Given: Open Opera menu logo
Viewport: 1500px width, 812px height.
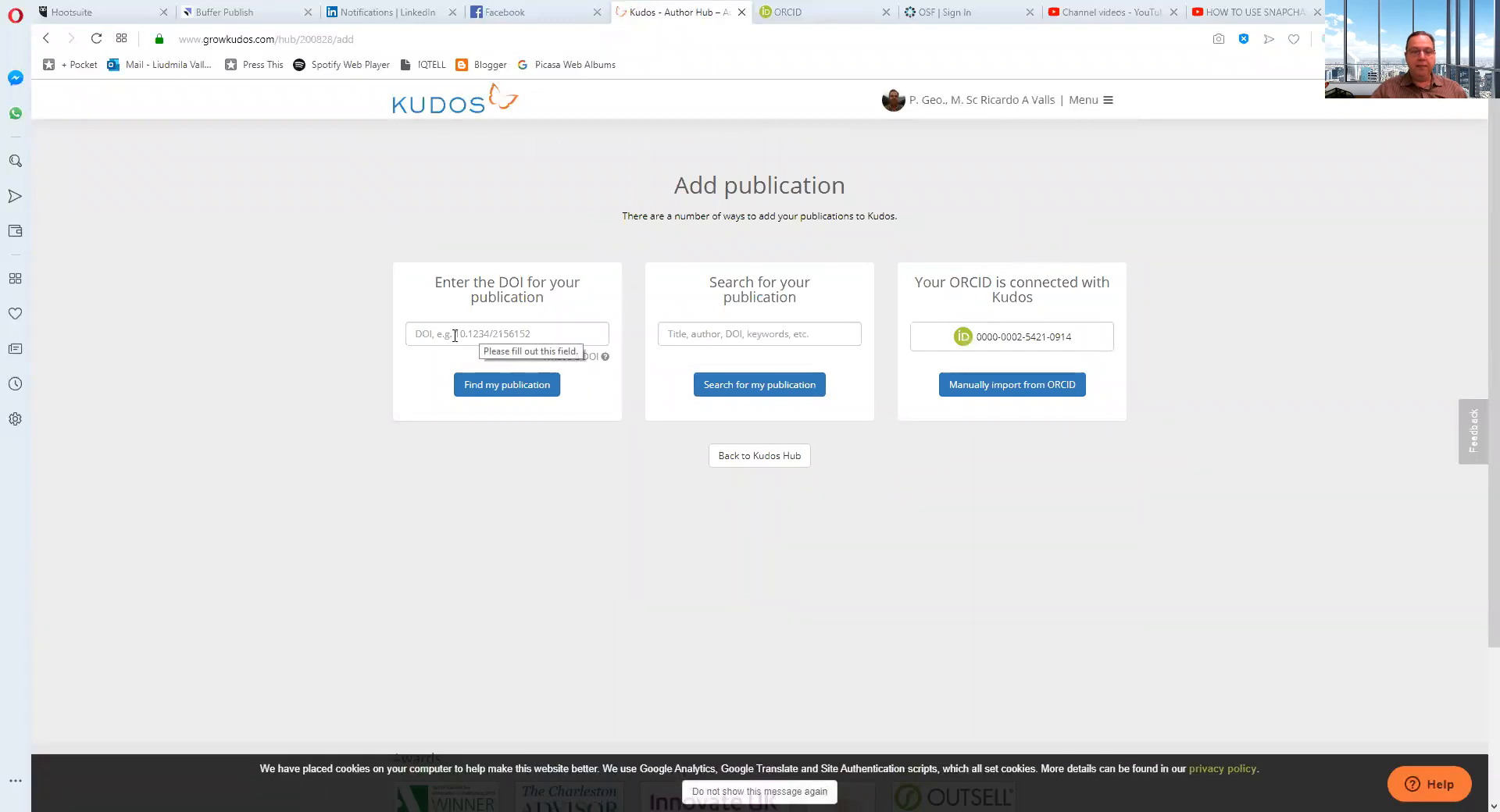Looking at the screenshot, I should click(x=16, y=15).
